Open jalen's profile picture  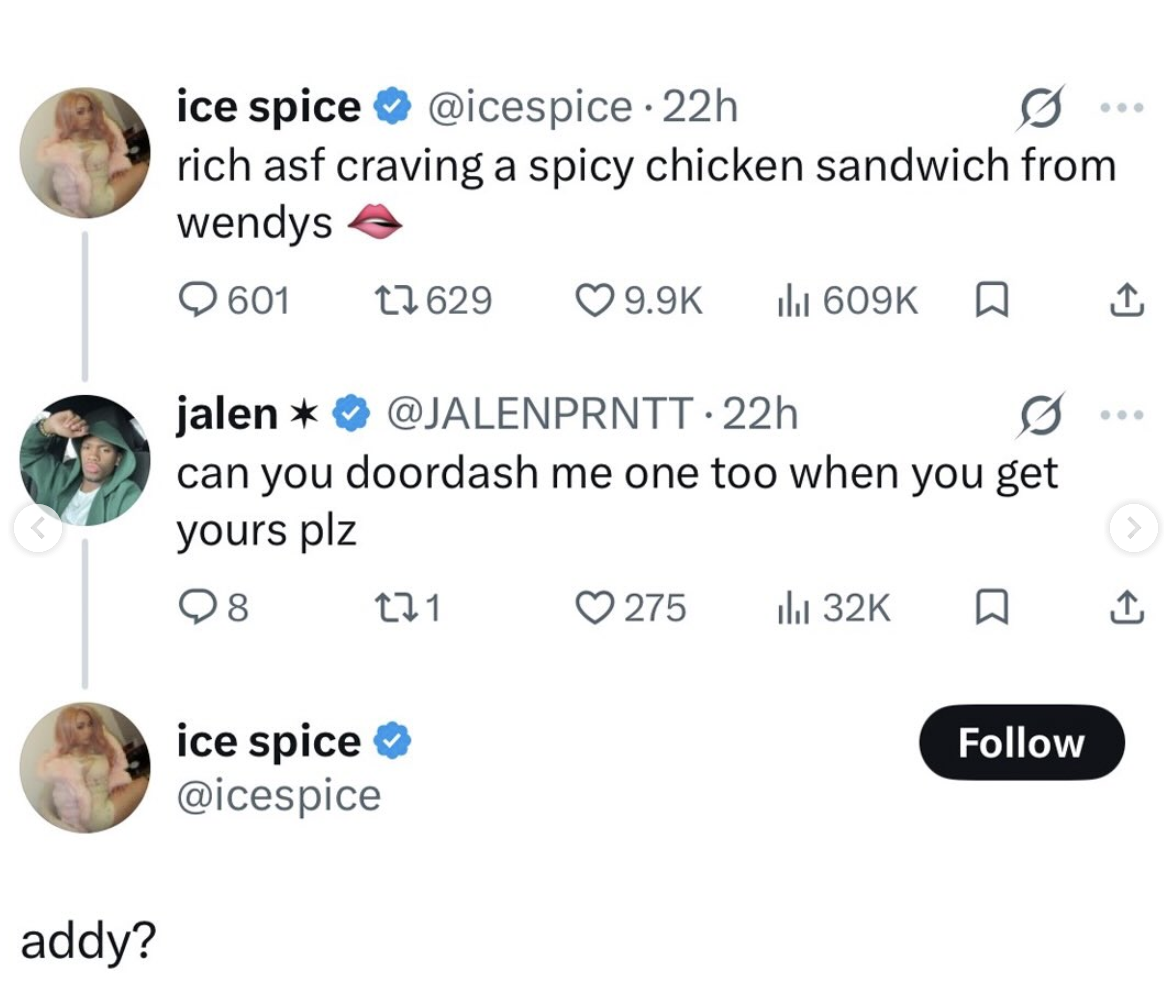(x=85, y=460)
